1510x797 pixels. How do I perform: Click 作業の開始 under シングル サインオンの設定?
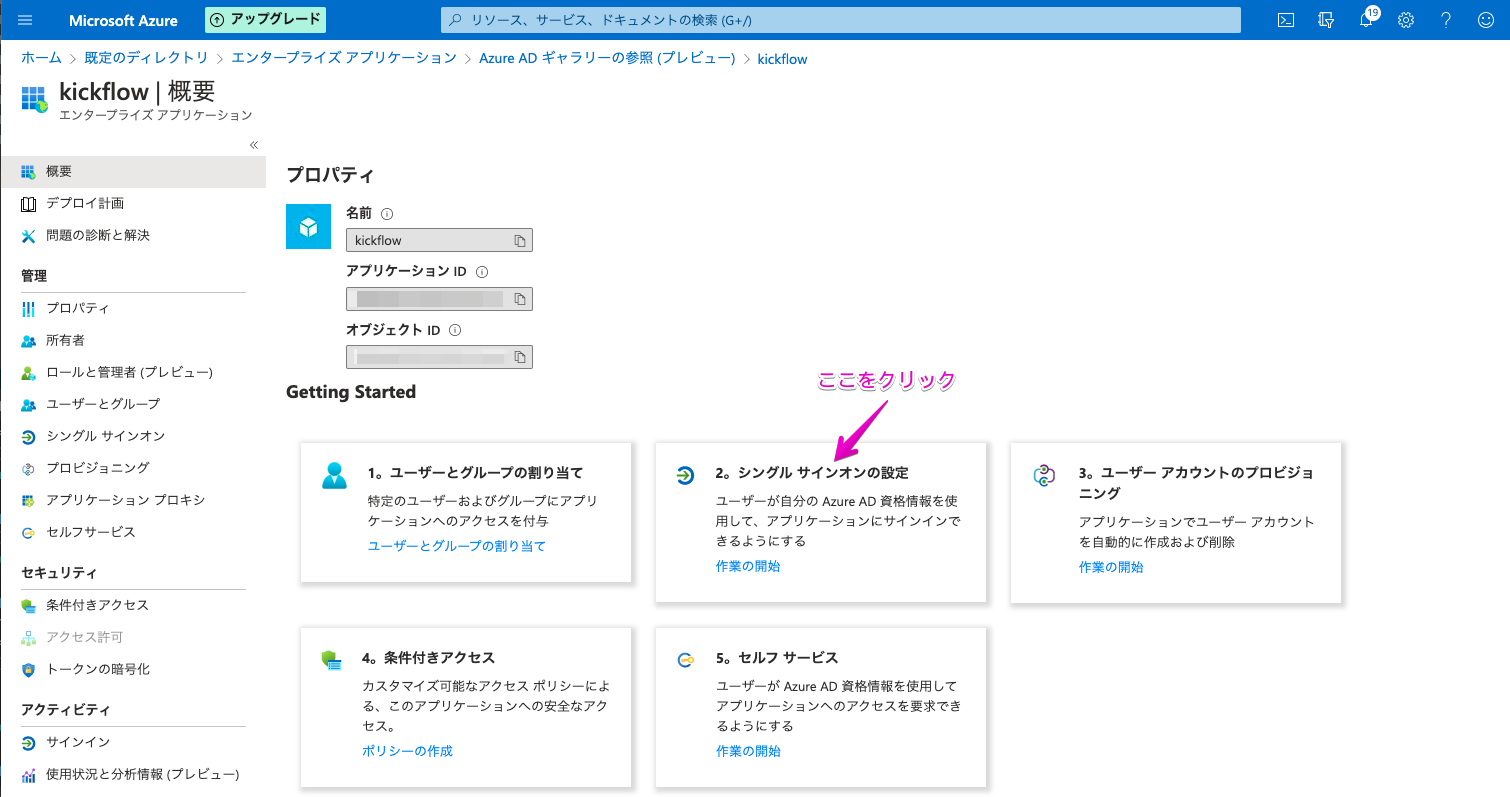click(x=748, y=567)
